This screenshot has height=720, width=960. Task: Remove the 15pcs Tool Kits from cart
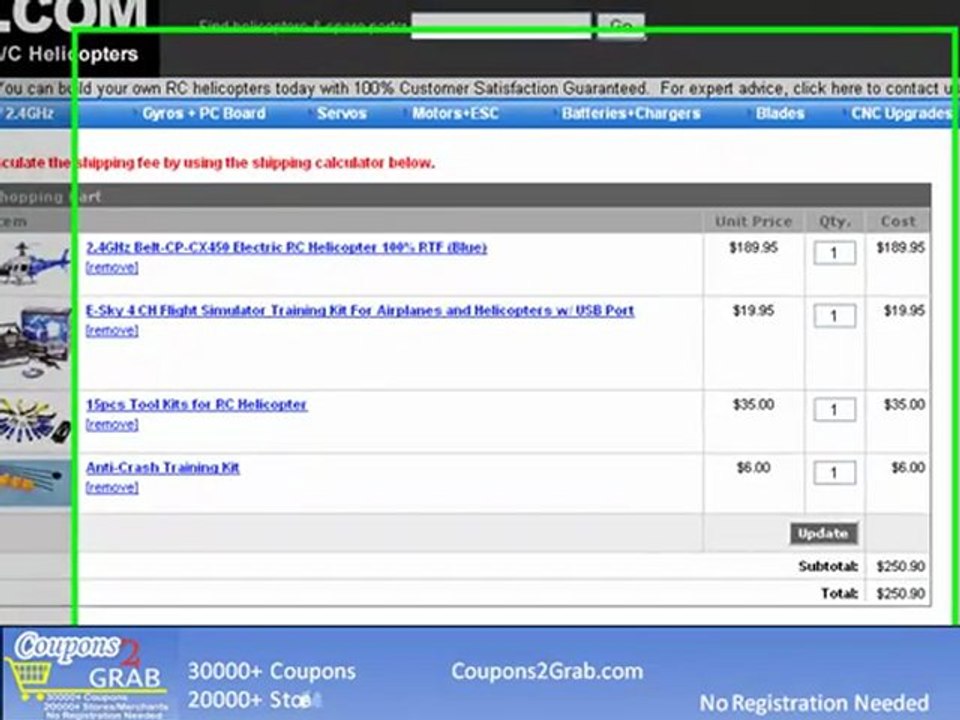pyautogui.click(x=112, y=424)
